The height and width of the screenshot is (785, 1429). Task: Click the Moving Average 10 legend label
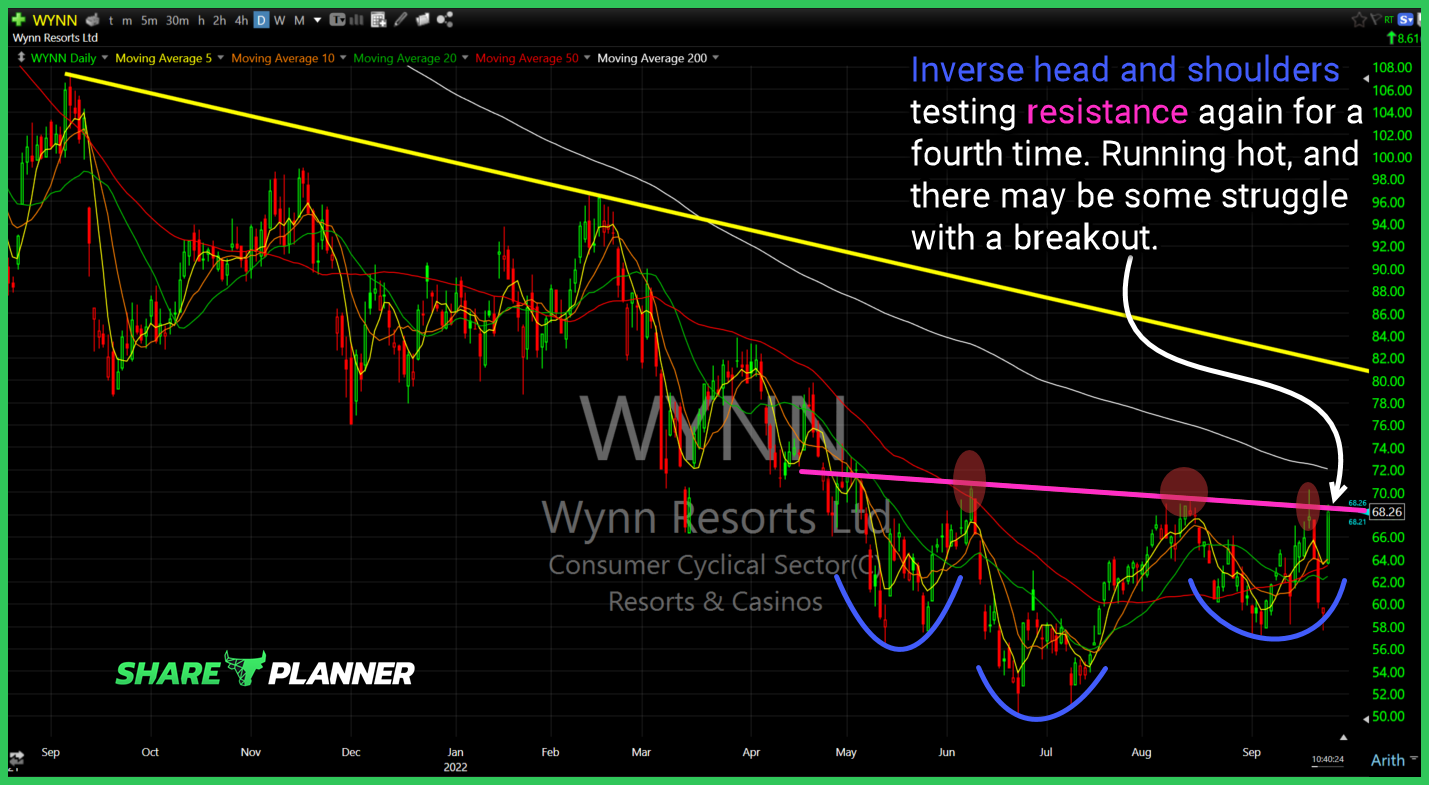tap(282, 58)
